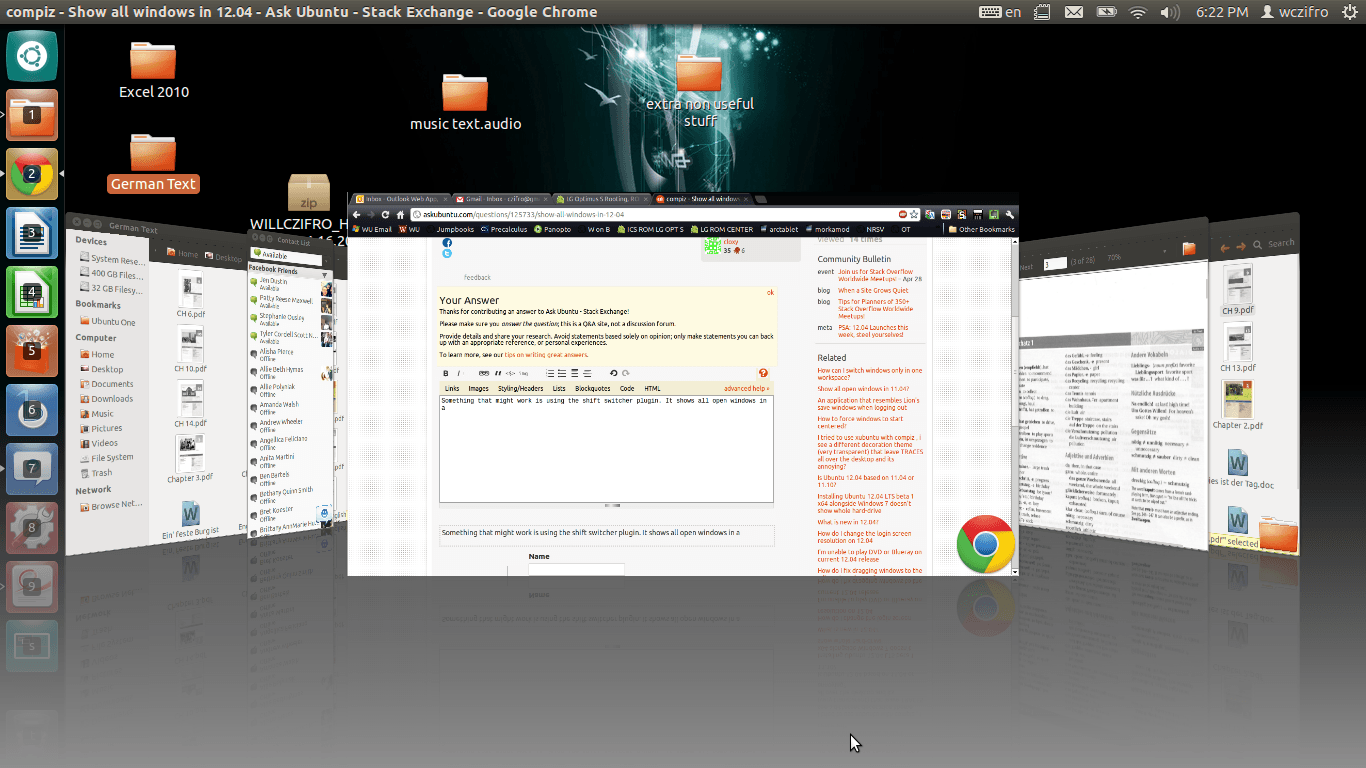The image size is (1366, 768).
Task: Click the 'advanced help' link
Action: click(x=746, y=388)
